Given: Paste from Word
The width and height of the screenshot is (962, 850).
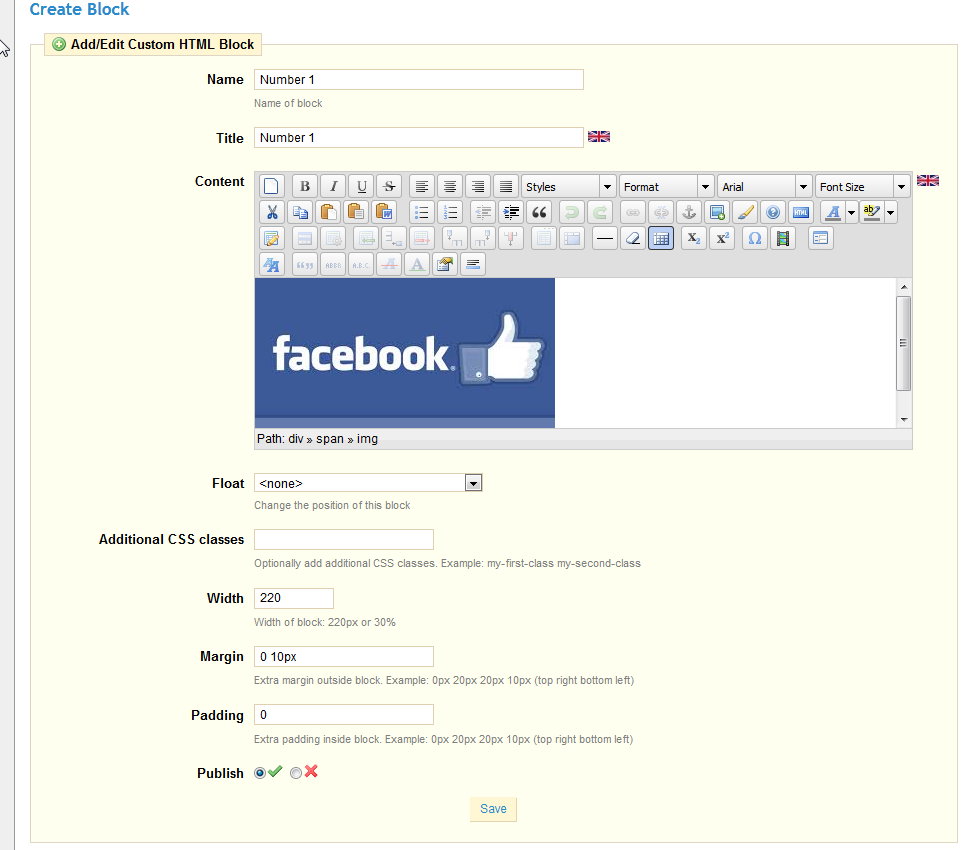Looking at the screenshot, I should (x=384, y=212).
